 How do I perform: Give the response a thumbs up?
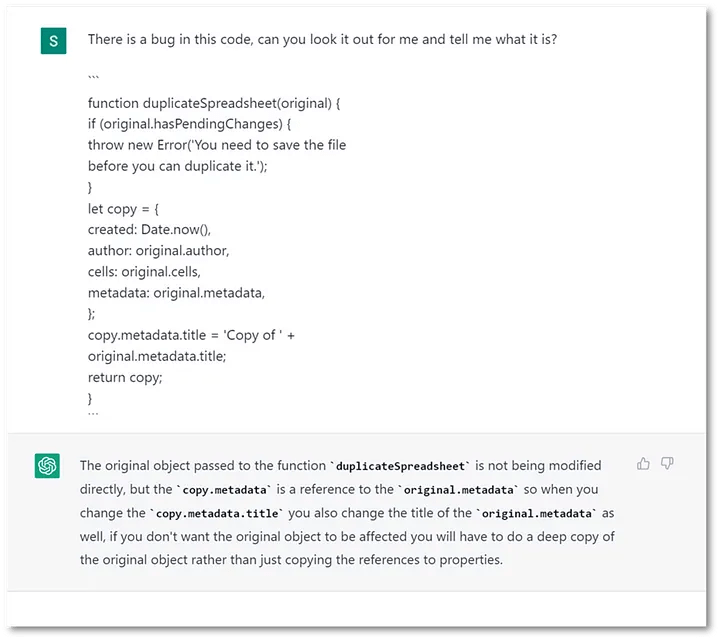[x=643, y=464]
